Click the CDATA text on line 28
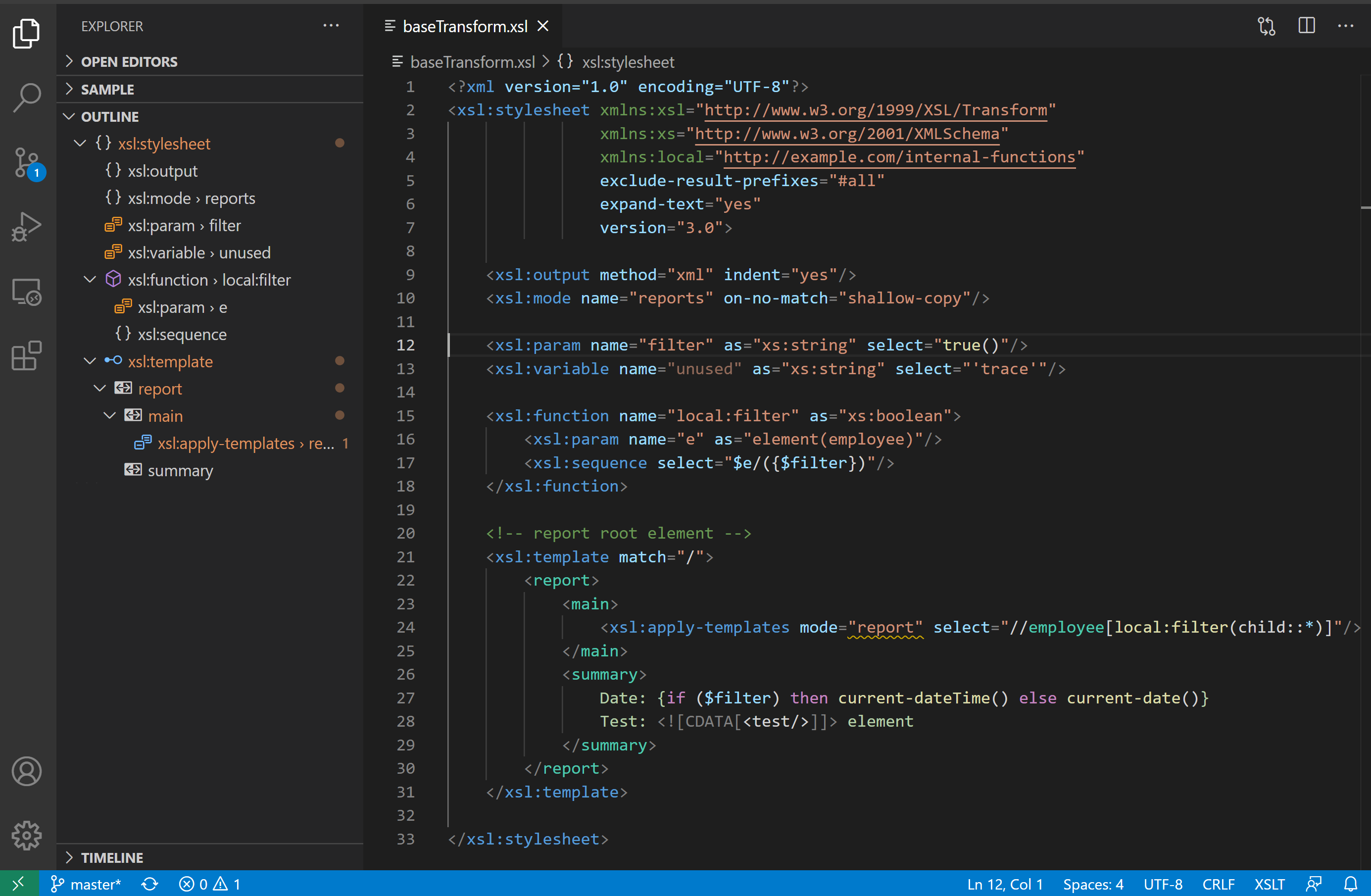Image resolution: width=1371 pixels, height=896 pixels. point(709,721)
